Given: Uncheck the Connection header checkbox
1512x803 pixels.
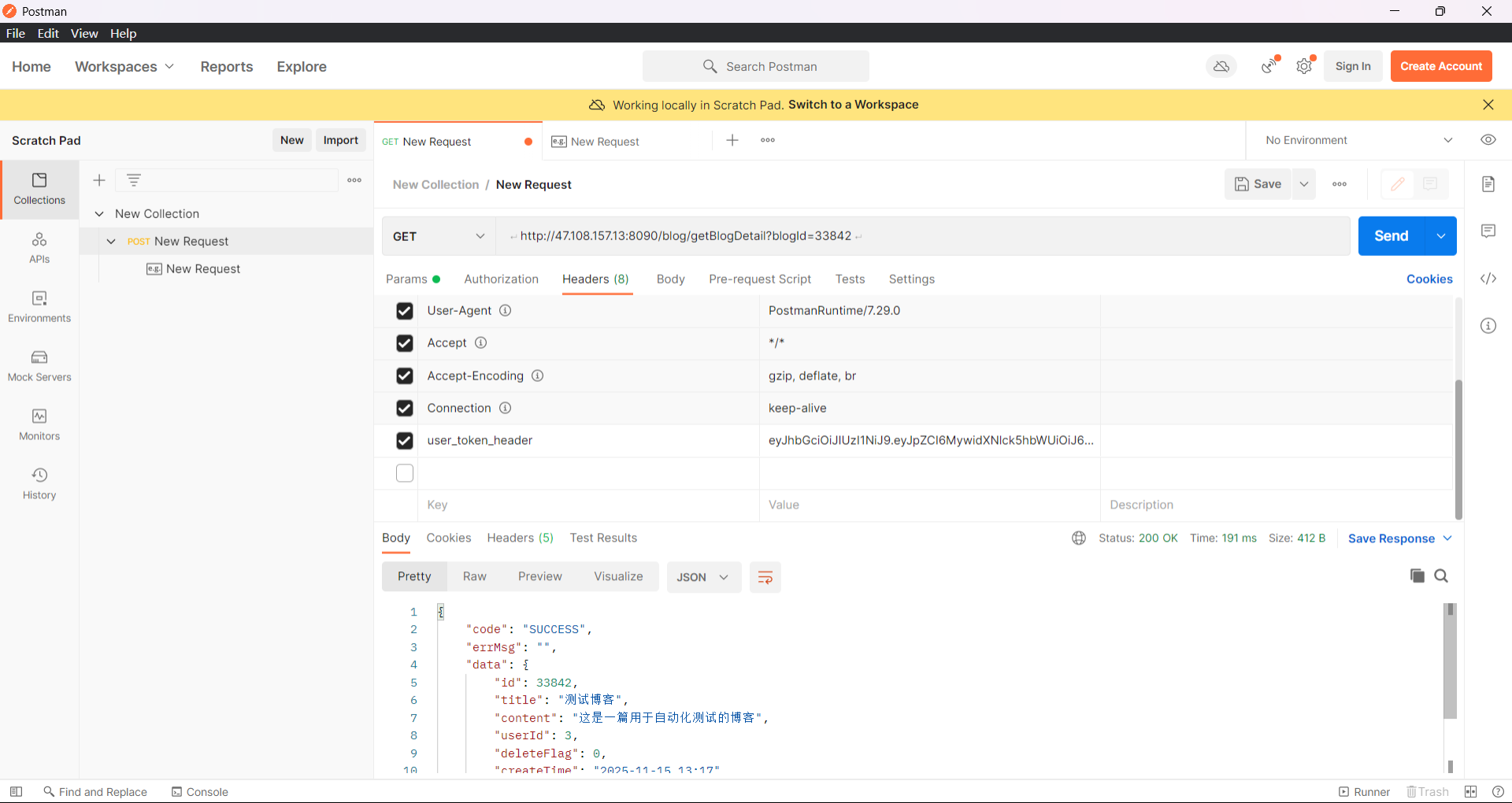Looking at the screenshot, I should (x=405, y=409).
